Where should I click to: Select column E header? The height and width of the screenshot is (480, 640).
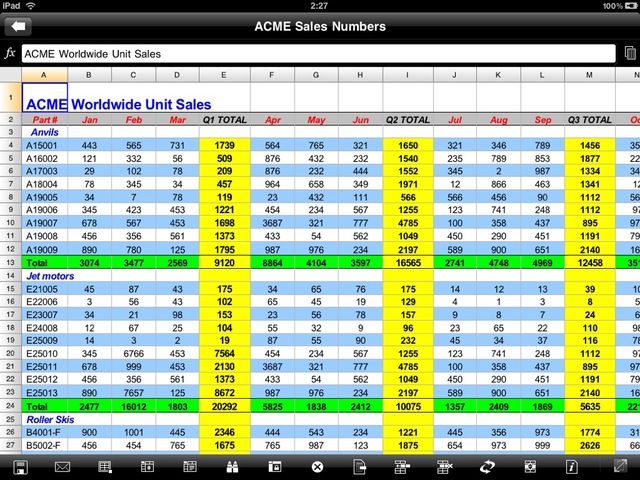[x=224, y=75]
